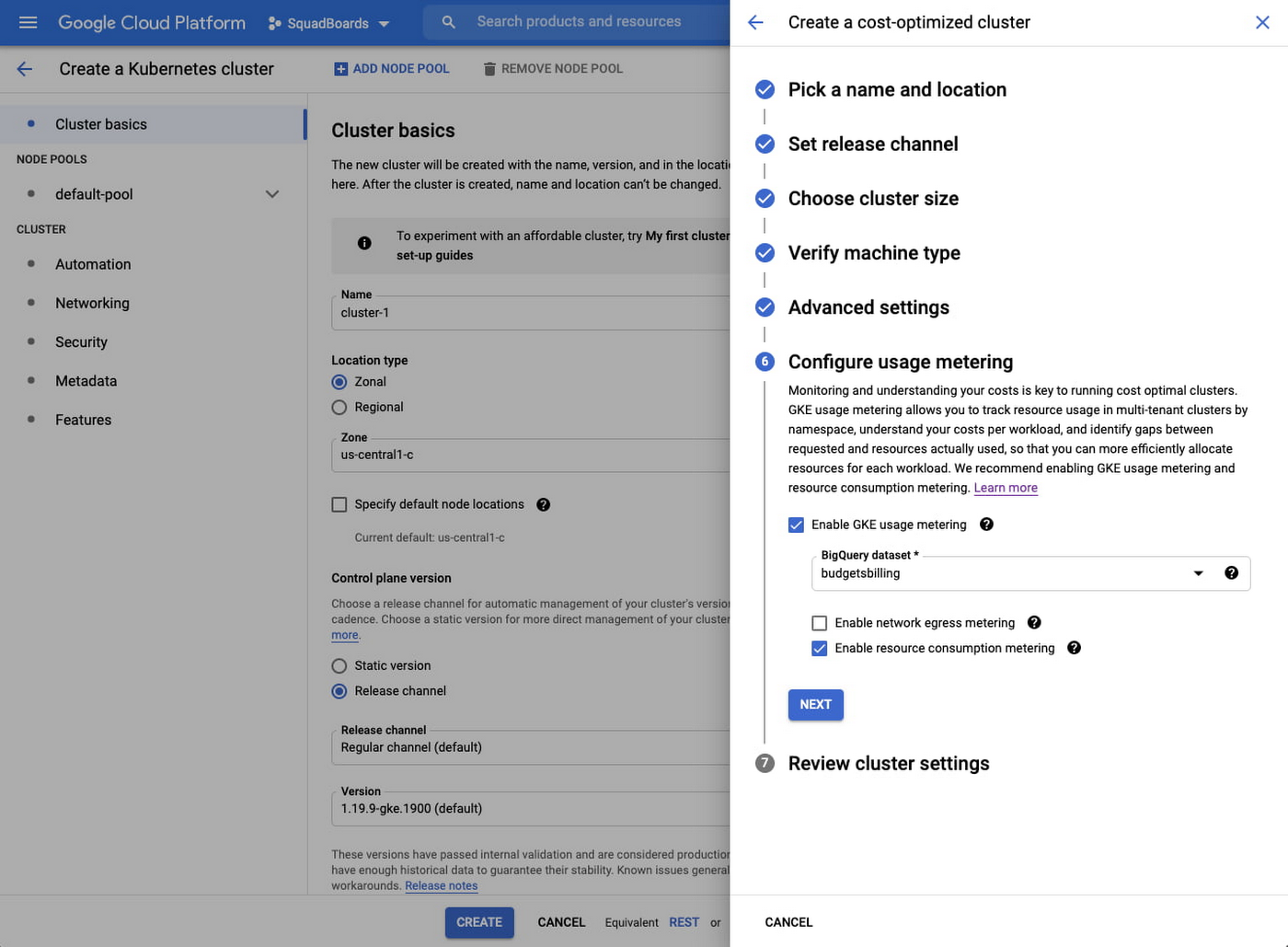Open Learn more link in usage metering
Screen dimensions: 1288x947
pyautogui.click(x=1006, y=488)
